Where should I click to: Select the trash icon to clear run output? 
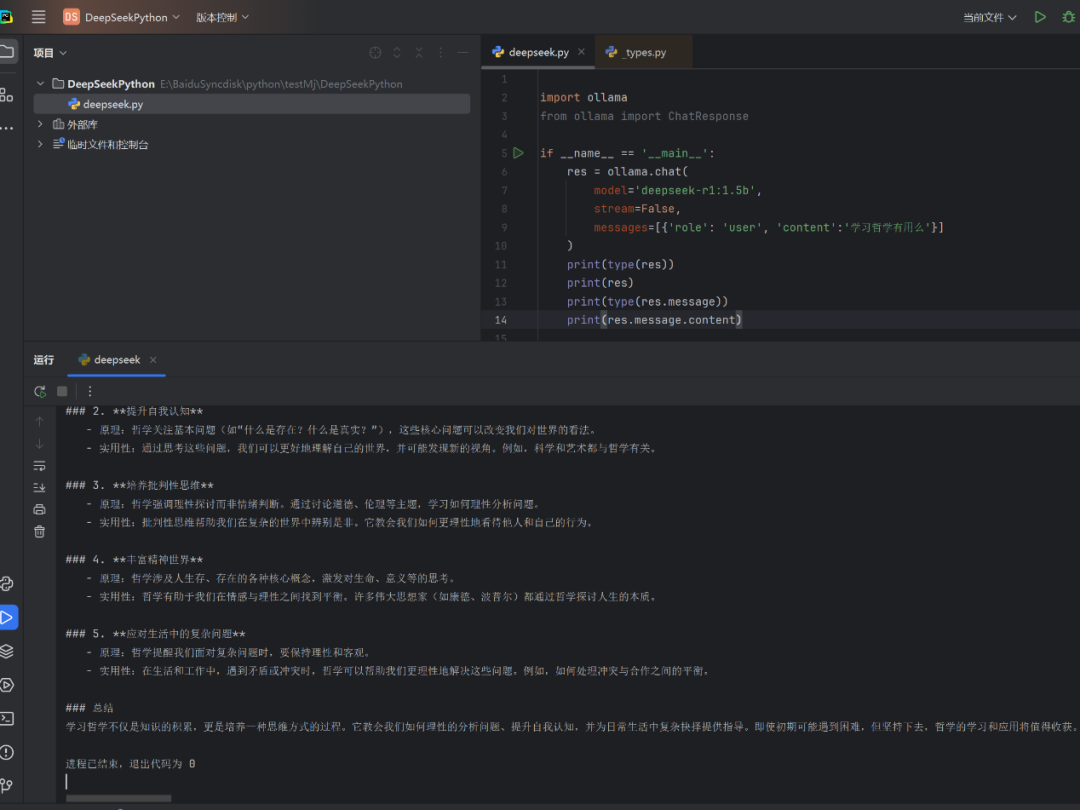click(x=40, y=533)
